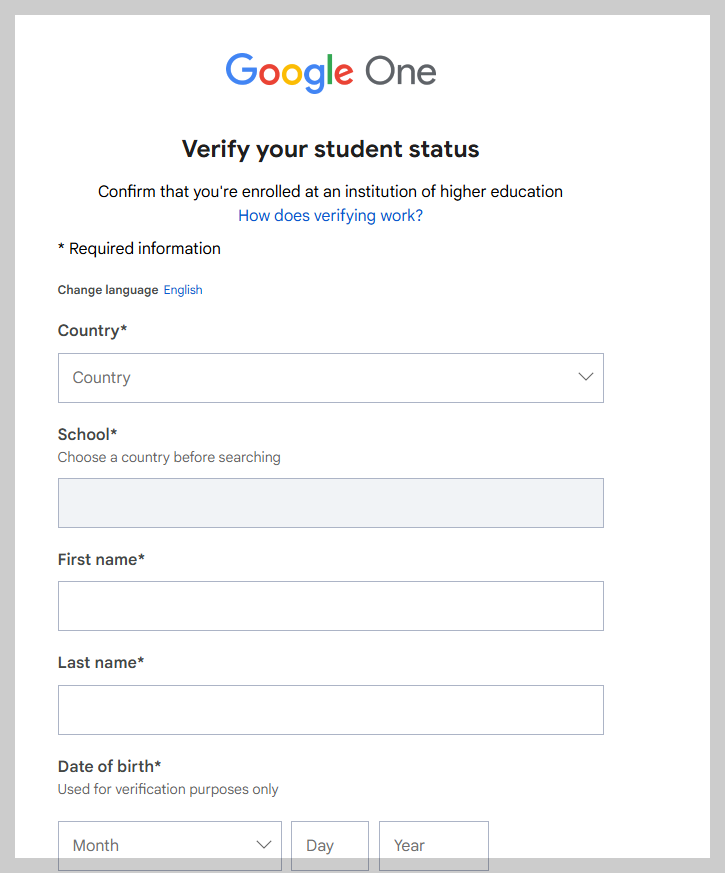Screen dimensions: 725x873
Task: Click the "Verify your student status" heading
Action: [x=330, y=150]
